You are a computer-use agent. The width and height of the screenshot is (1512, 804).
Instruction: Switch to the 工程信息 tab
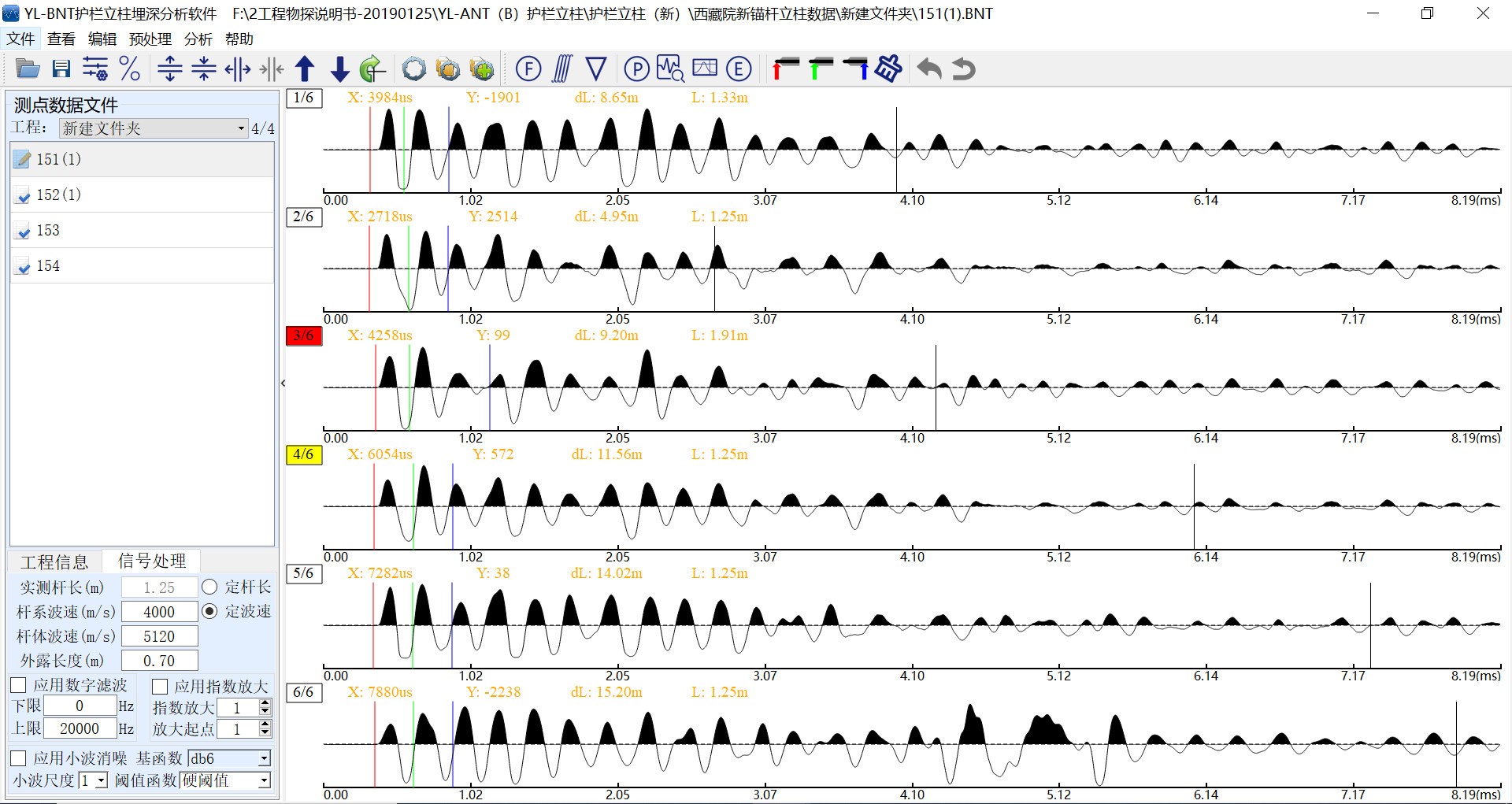click(54, 561)
